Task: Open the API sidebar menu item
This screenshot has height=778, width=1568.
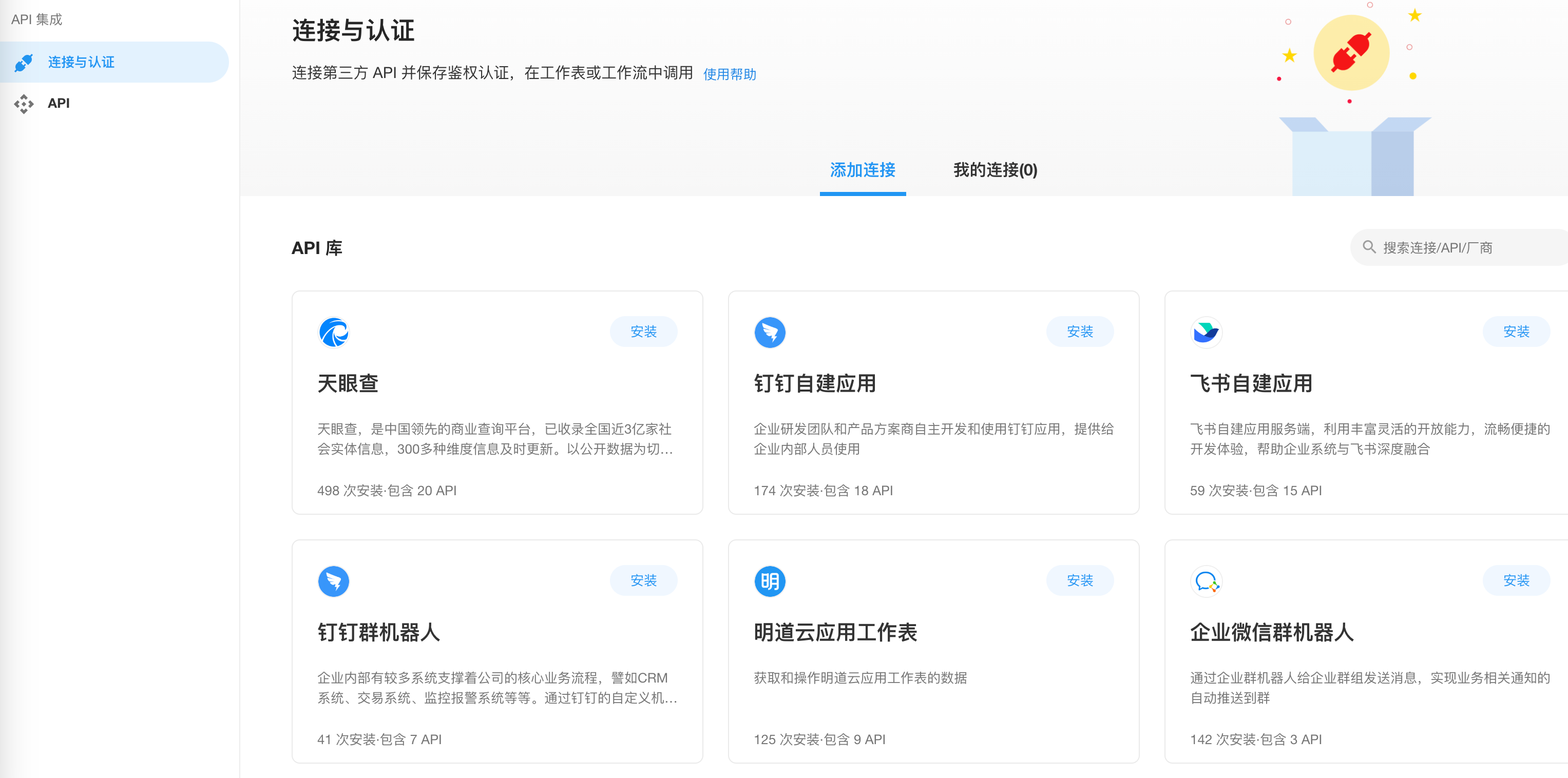Action: (x=59, y=104)
